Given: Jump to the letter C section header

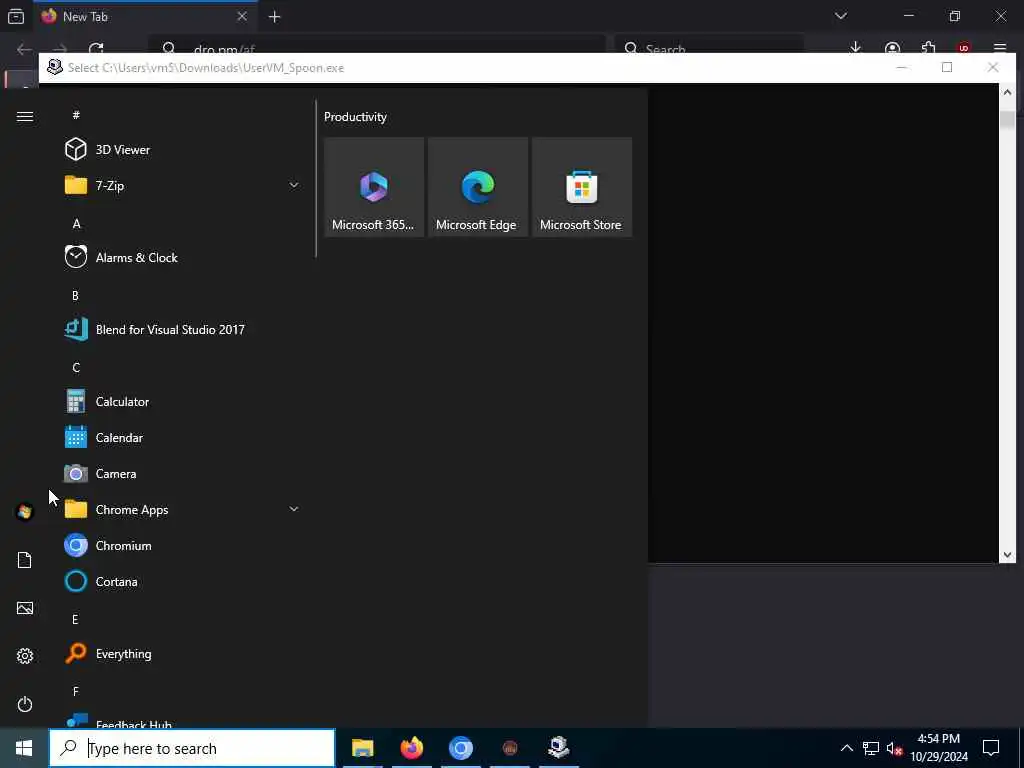Looking at the screenshot, I should coord(76,368).
